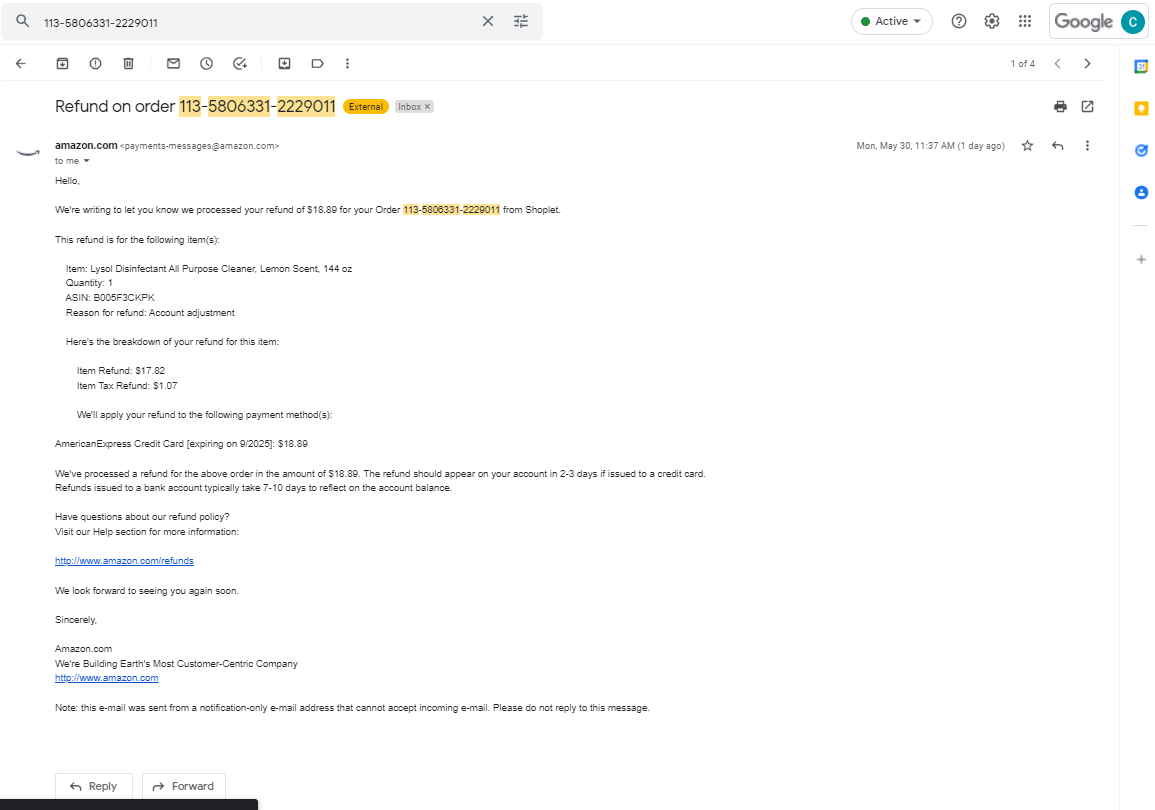Archive this email
Screen dimensions: 1155x810
63,63
